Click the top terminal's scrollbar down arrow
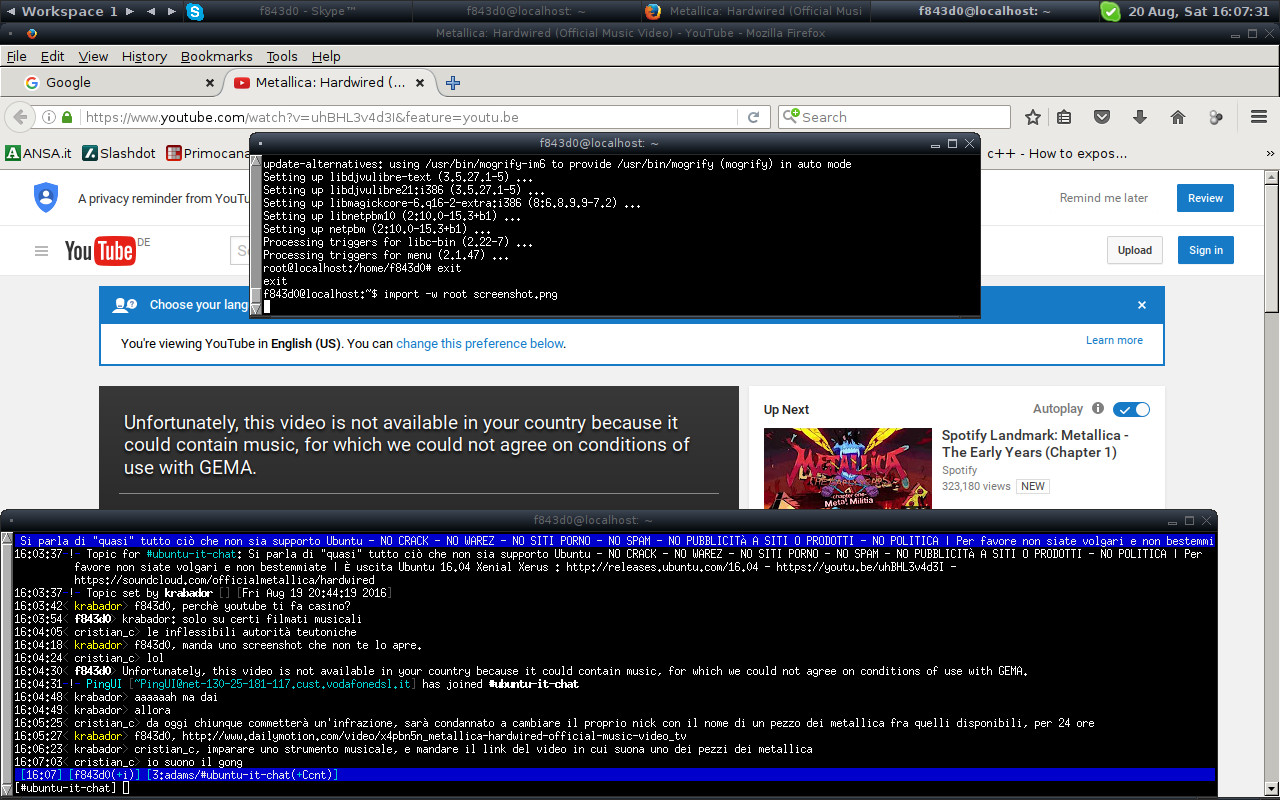Screen dimensions: 1280x800 255,309
